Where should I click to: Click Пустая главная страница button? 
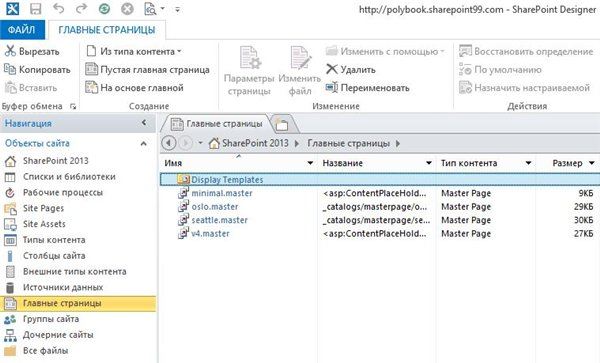(147, 70)
